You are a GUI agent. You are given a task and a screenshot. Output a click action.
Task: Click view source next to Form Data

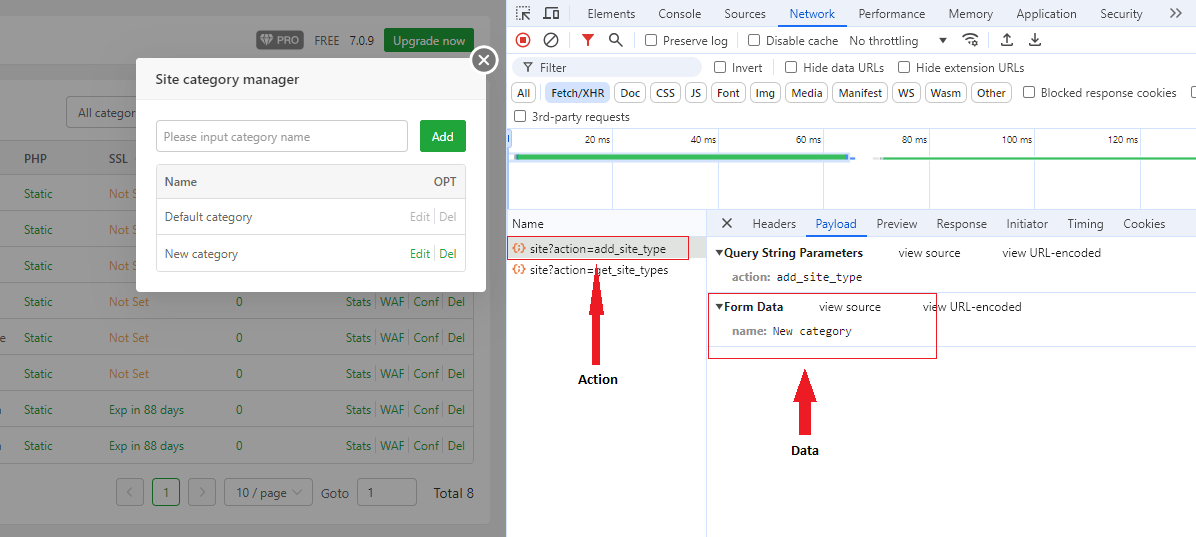pyautogui.click(x=850, y=307)
